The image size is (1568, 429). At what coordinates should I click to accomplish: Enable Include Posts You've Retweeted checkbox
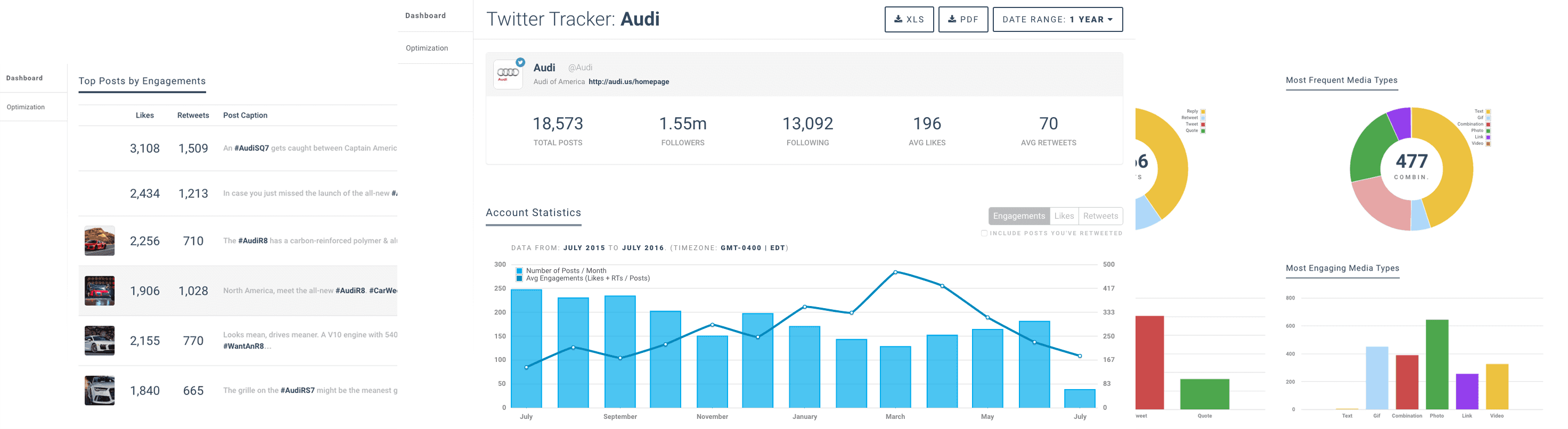pyautogui.click(x=984, y=233)
